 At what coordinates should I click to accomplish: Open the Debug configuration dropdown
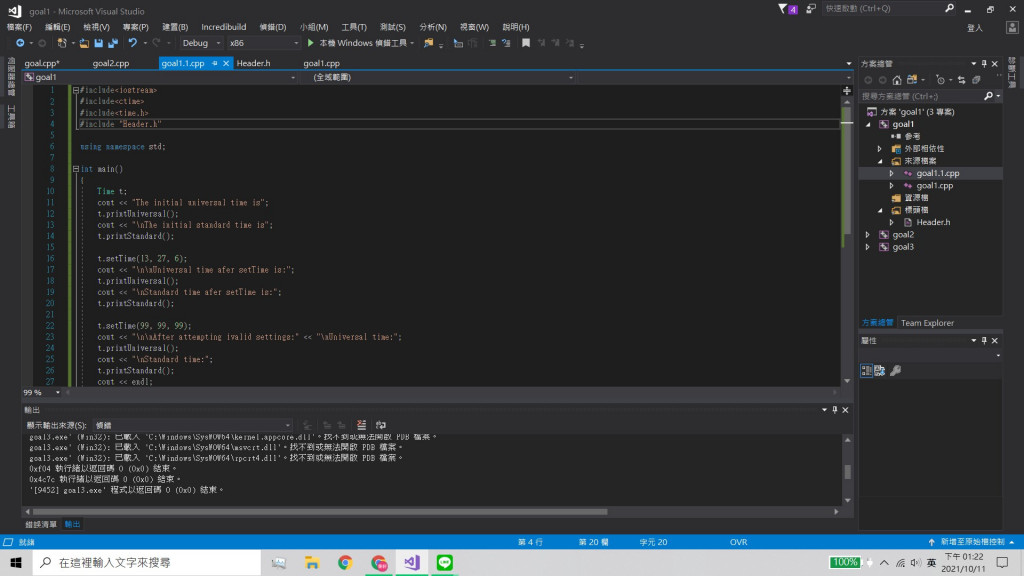click(201, 43)
